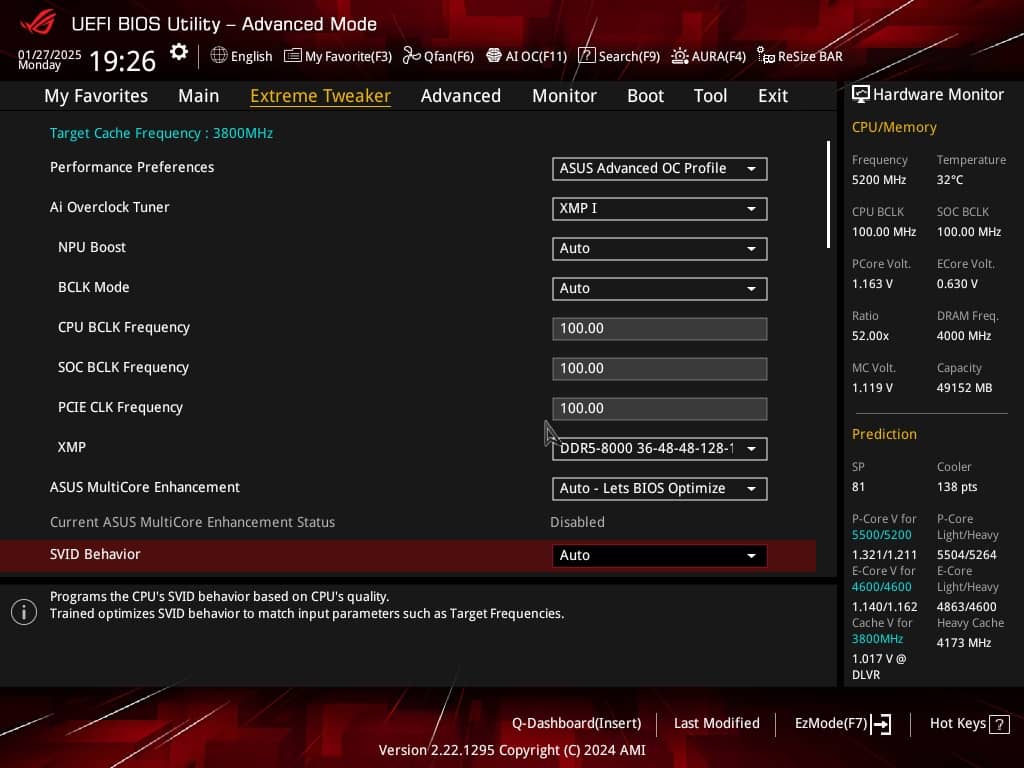The image size is (1024, 768).
Task: Click the Search question mark icon
Action: 586,56
